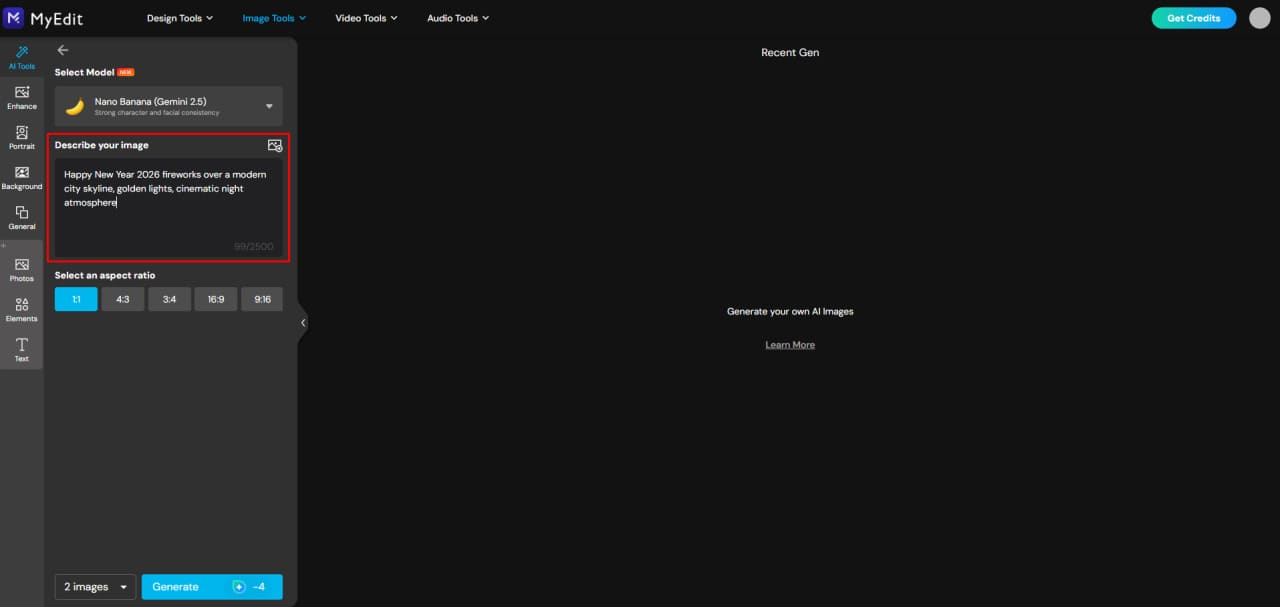This screenshot has height=607, width=1280.
Task: Select the 3:4 aspect ratio
Action: point(169,299)
